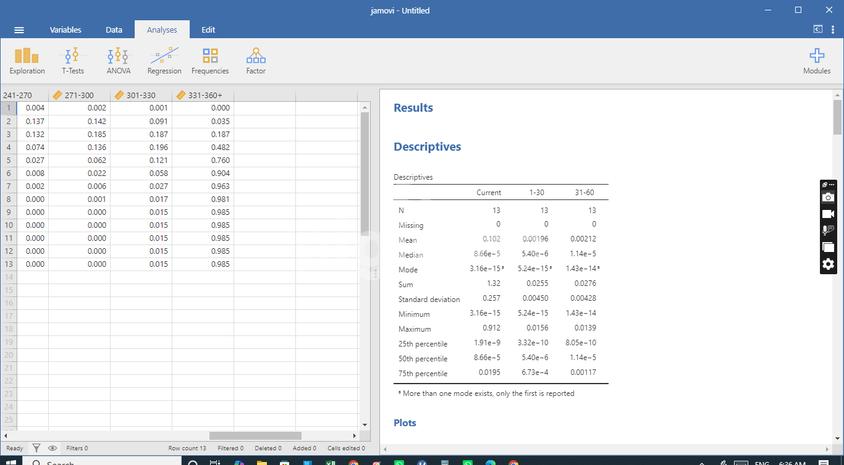Image resolution: width=844 pixels, height=465 pixels.
Task: Open File Explorer from the taskbar
Action: click(262, 462)
